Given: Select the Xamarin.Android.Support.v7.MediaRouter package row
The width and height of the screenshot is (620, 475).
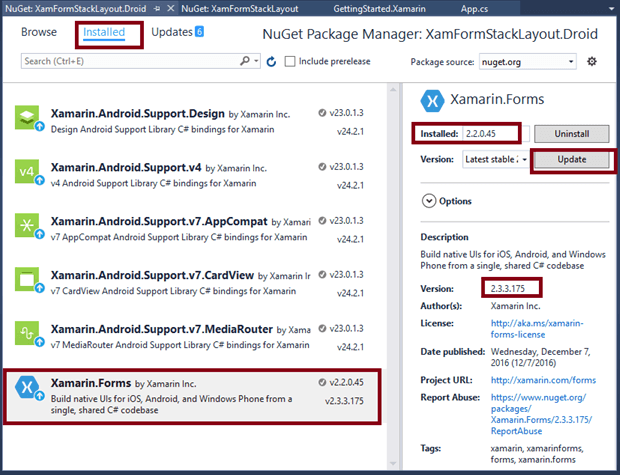Looking at the screenshot, I should tap(194, 337).
